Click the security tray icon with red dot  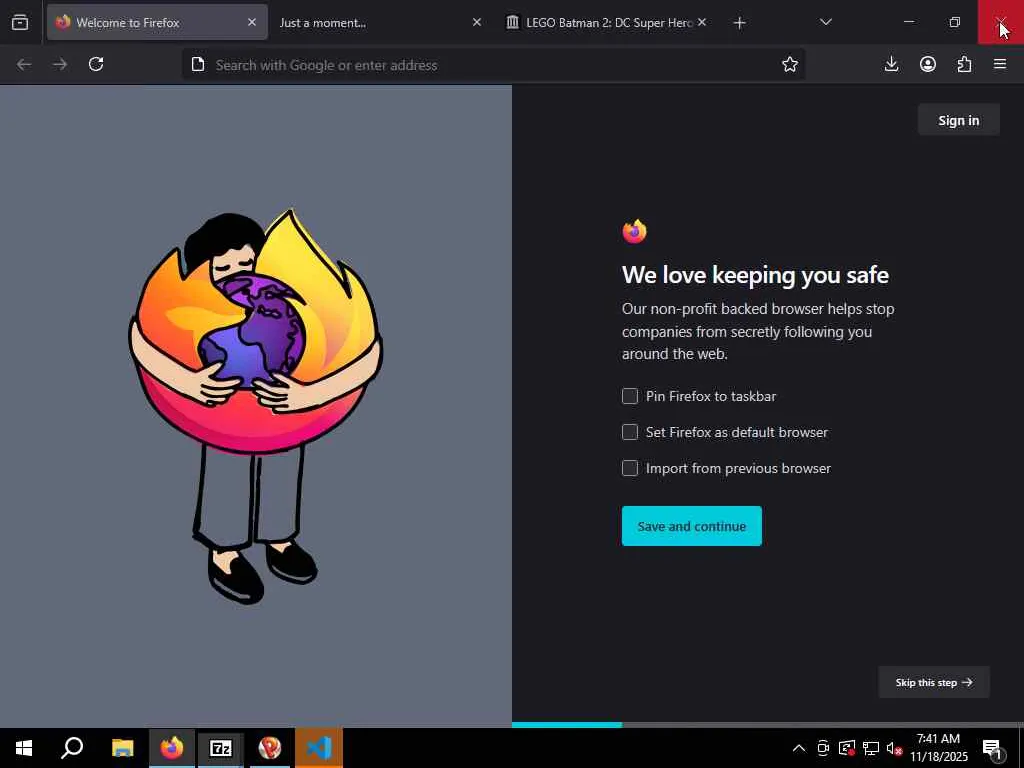pyautogui.click(x=847, y=748)
